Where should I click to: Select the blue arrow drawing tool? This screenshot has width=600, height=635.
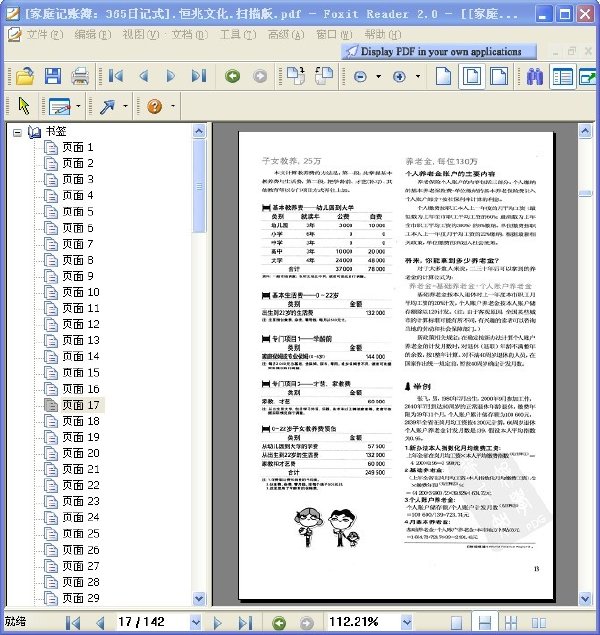coord(107,107)
